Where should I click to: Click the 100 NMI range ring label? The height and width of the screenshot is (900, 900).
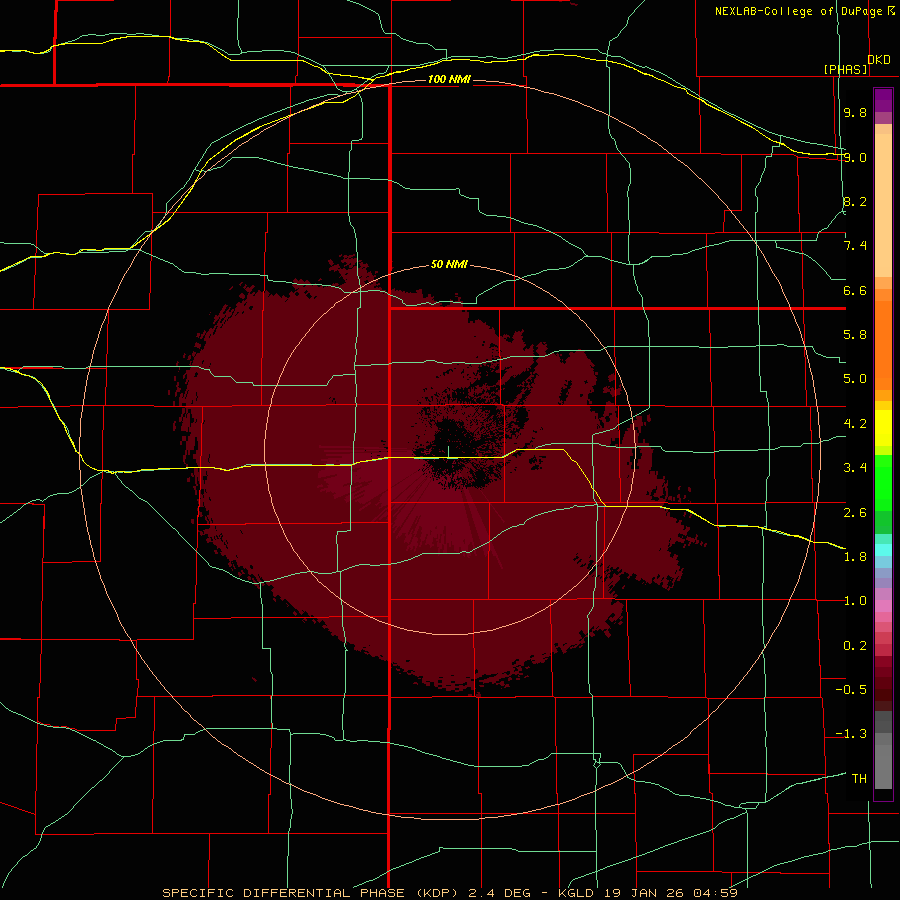click(x=449, y=79)
